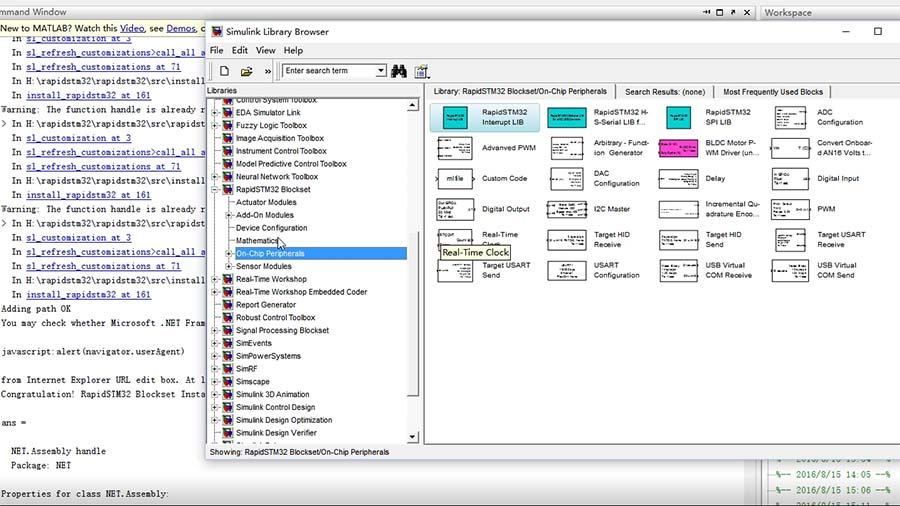Screen dimensions: 900x506
Task: Expand the SimEvents library node
Action: click(x=215, y=343)
